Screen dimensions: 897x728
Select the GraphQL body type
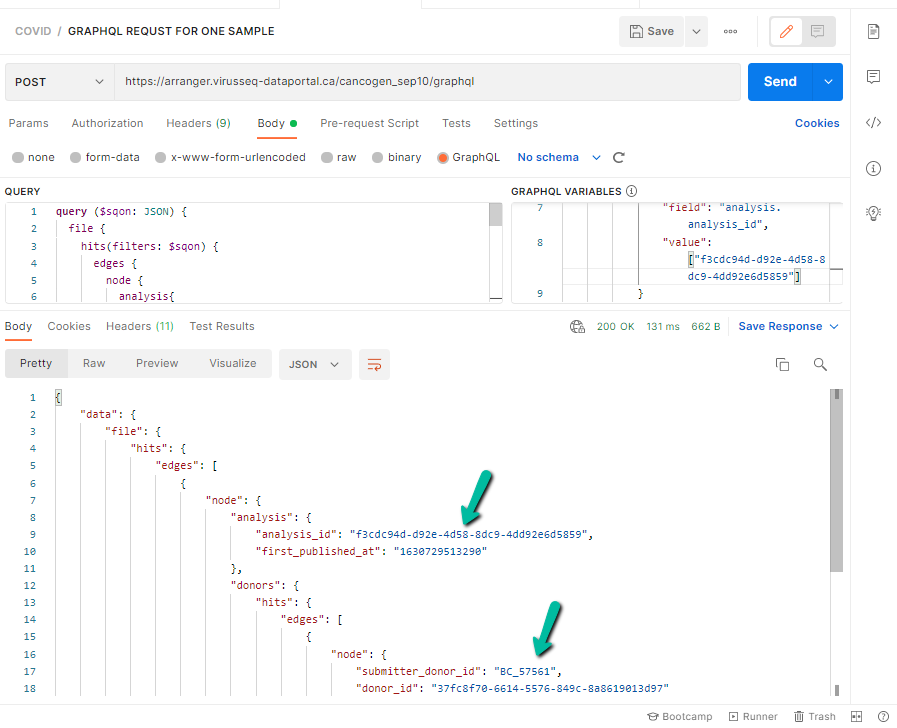coord(468,157)
